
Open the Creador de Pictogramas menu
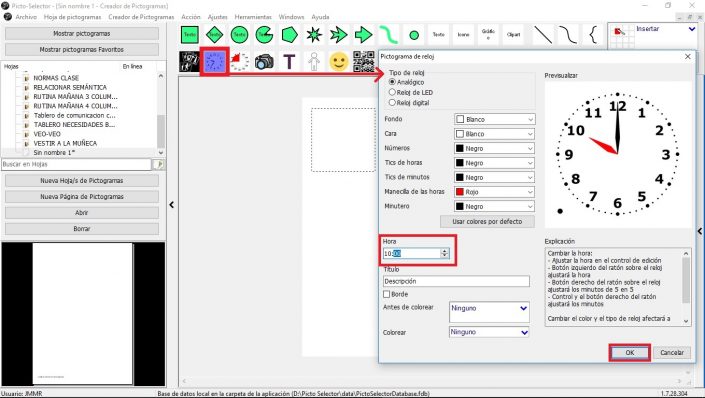[x=141, y=17]
